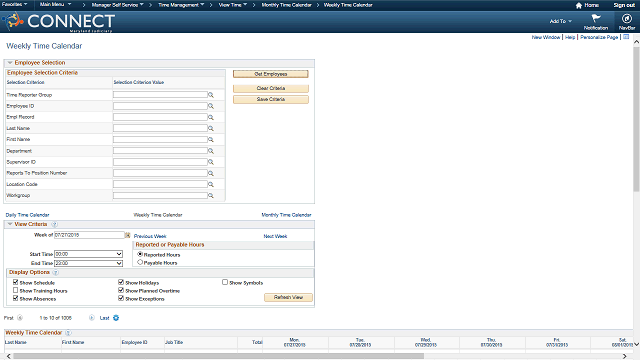The height and width of the screenshot is (360, 640).
Task: Open End Time dropdown
Action: click(x=89, y=263)
